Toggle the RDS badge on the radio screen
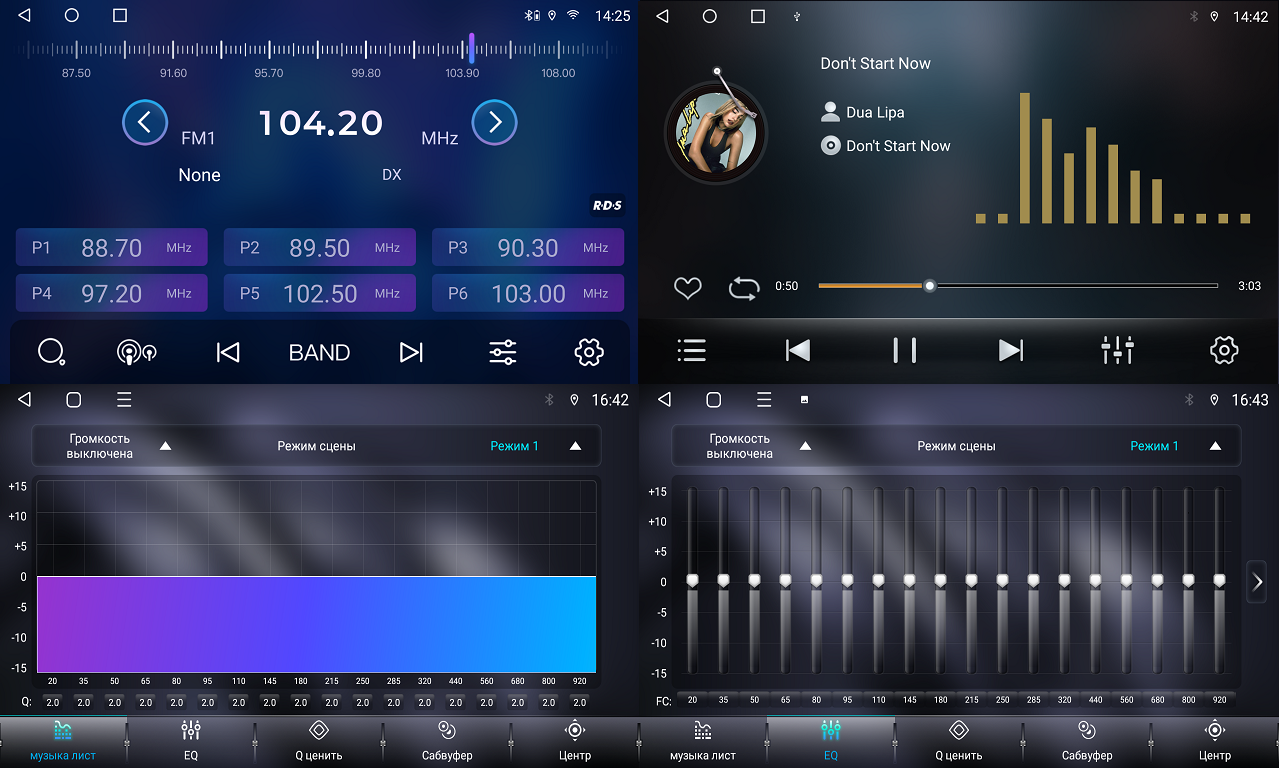This screenshot has width=1279, height=768. [x=607, y=206]
